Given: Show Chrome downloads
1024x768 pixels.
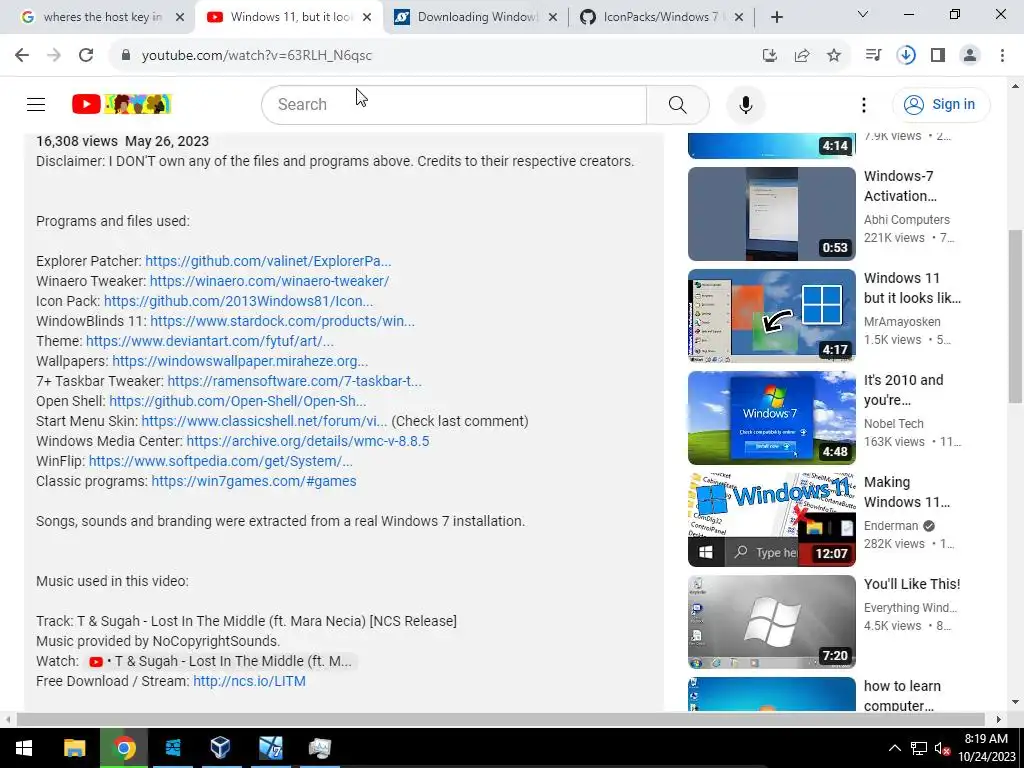Looking at the screenshot, I should coord(906,56).
